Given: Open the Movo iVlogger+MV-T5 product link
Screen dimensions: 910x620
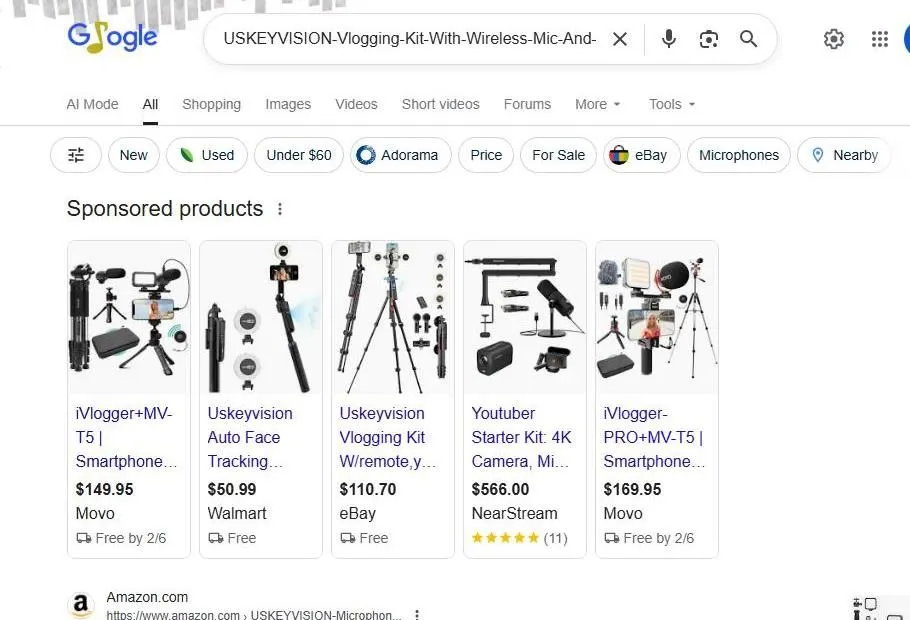Looking at the screenshot, I should point(127,437).
